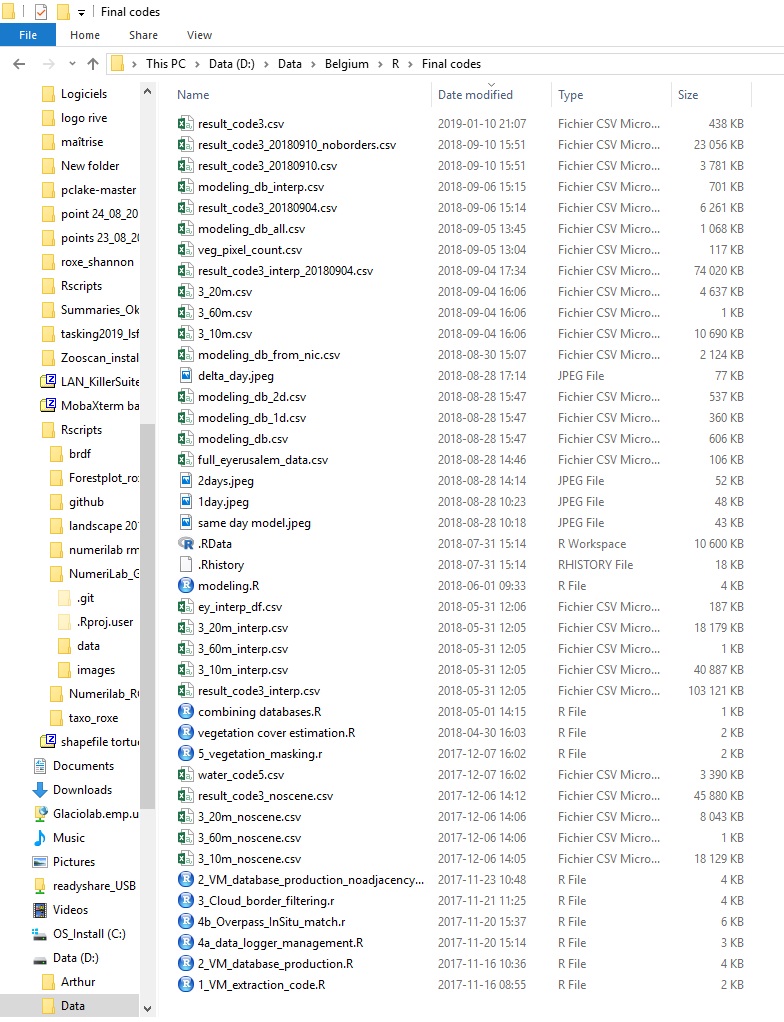Click the Up one level arrow
The width and height of the screenshot is (784, 1022).
[x=93, y=64]
